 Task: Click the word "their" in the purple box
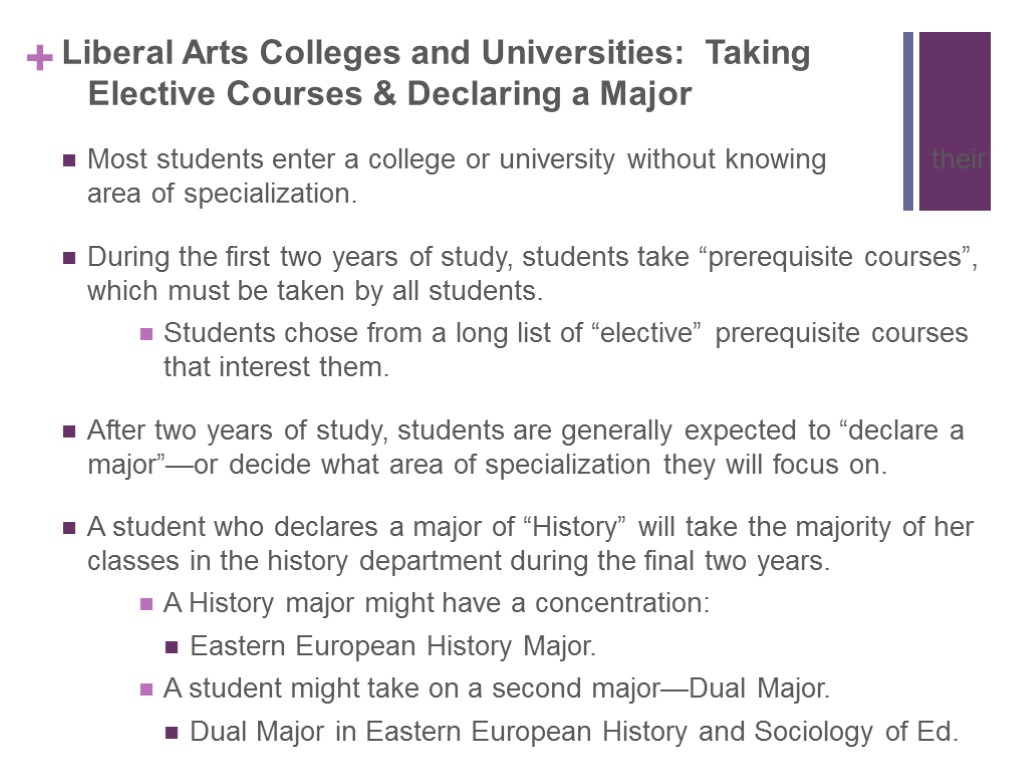958,159
